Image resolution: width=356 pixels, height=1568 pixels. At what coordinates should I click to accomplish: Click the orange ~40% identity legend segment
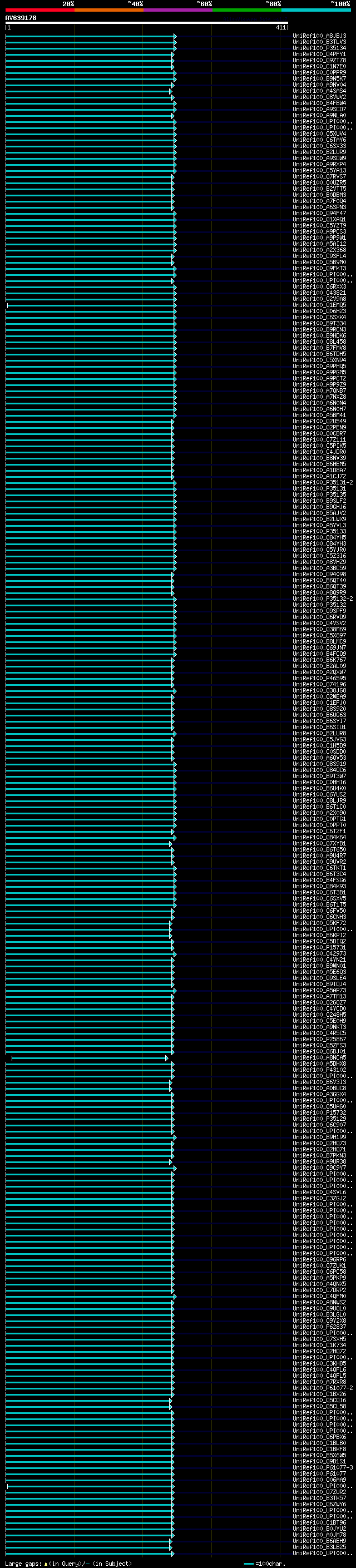pyautogui.click(x=109, y=10)
